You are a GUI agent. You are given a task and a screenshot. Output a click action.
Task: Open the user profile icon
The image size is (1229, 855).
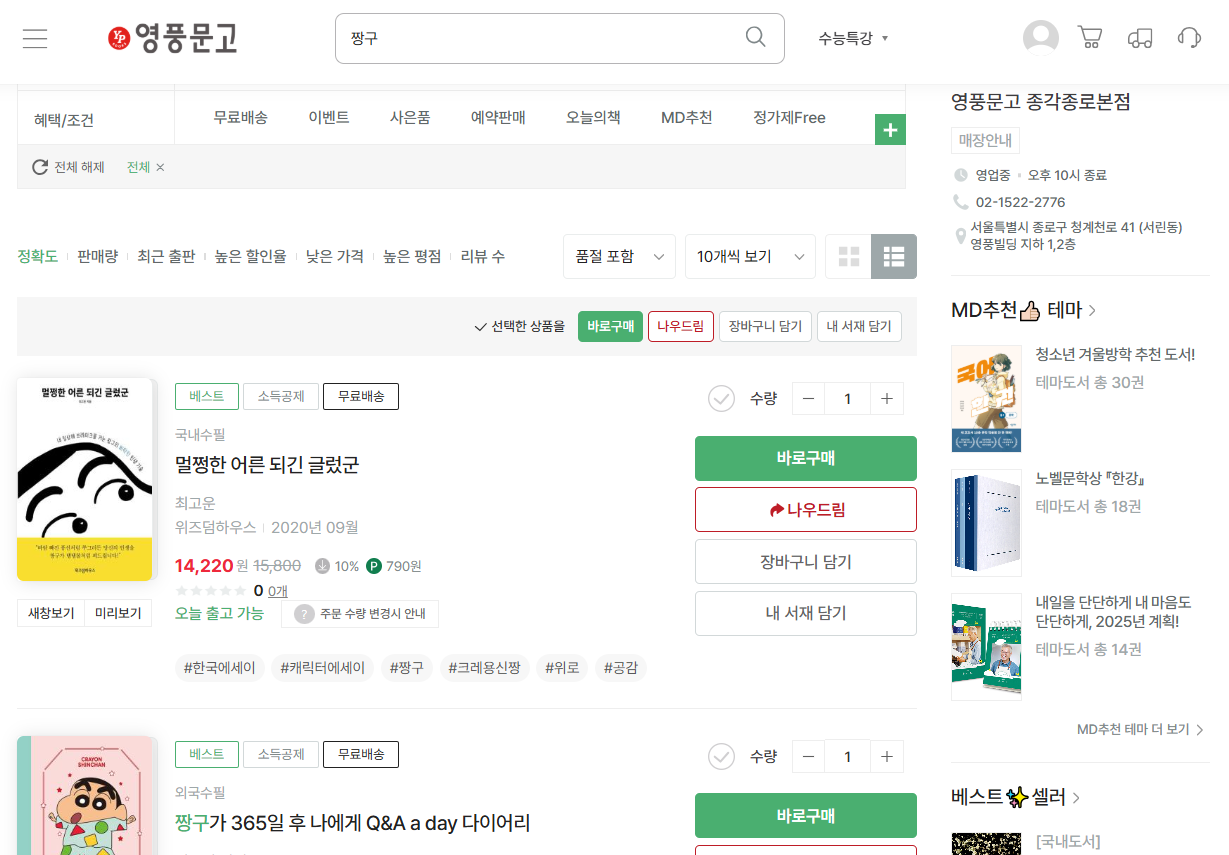click(1040, 36)
